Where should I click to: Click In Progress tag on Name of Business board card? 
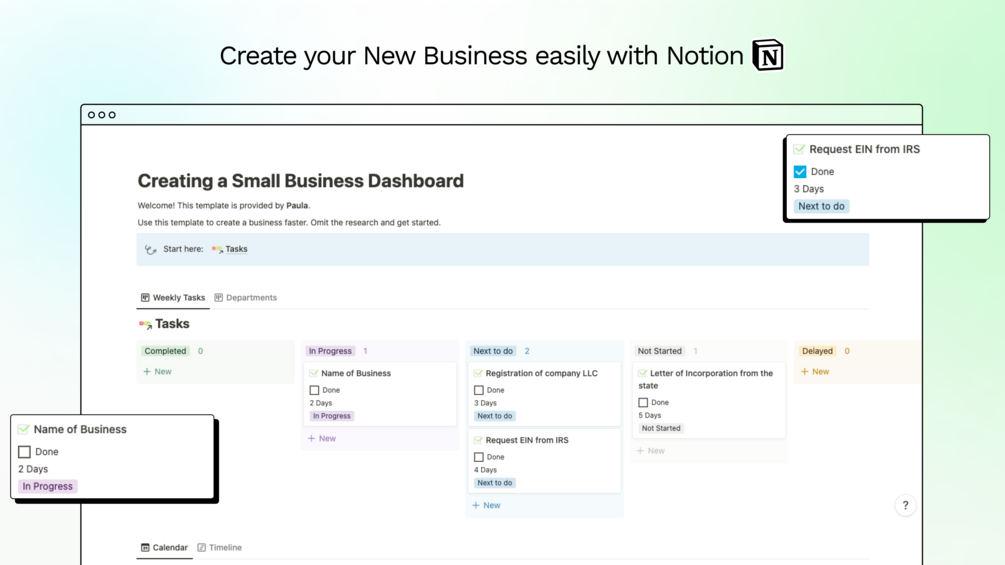(x=331, y=416)
